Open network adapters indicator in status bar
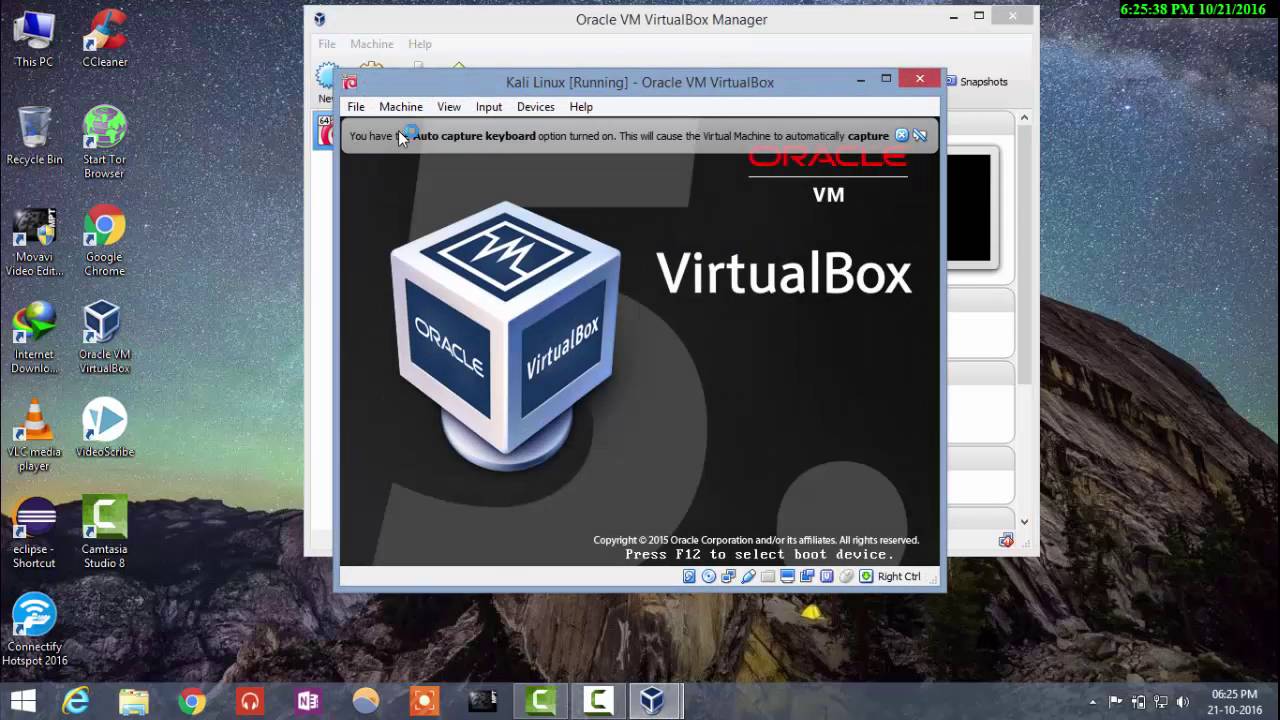Viewport: 1280px width, 720px height. pyautogui.click(x=728, y=576)
